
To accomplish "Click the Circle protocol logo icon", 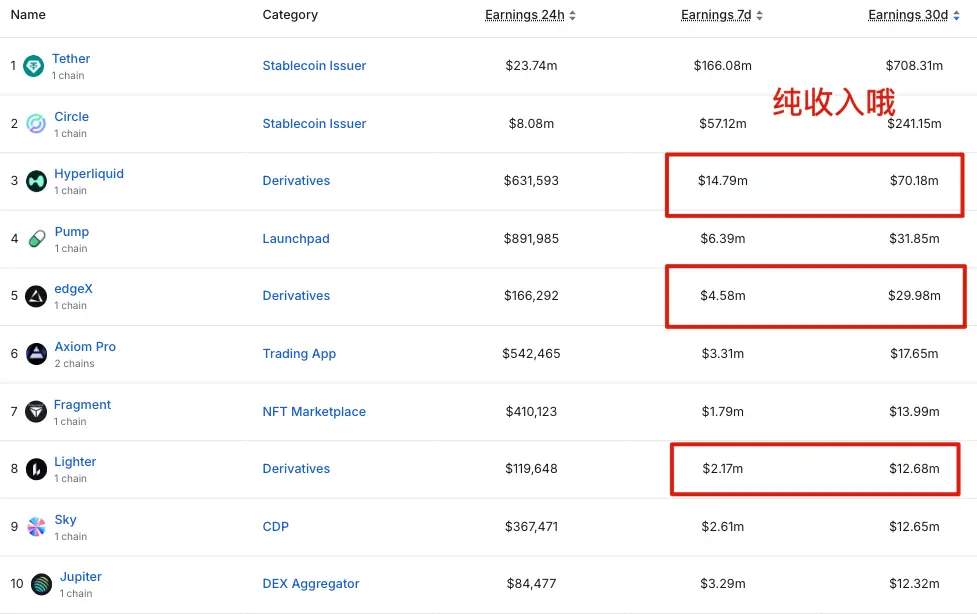I will [x=36, y=124].
